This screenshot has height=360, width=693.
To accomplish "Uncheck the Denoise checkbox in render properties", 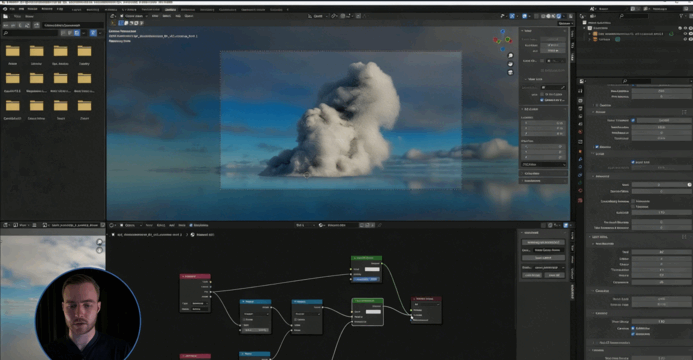I will click(597, 147).
